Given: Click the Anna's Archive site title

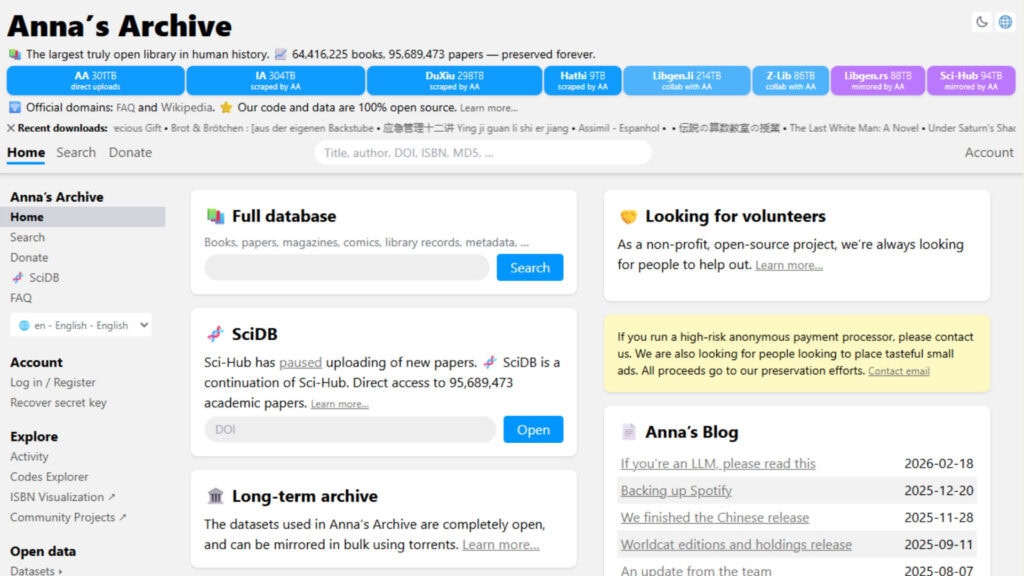Looking at the screenshot, I should tap(120, 26).
